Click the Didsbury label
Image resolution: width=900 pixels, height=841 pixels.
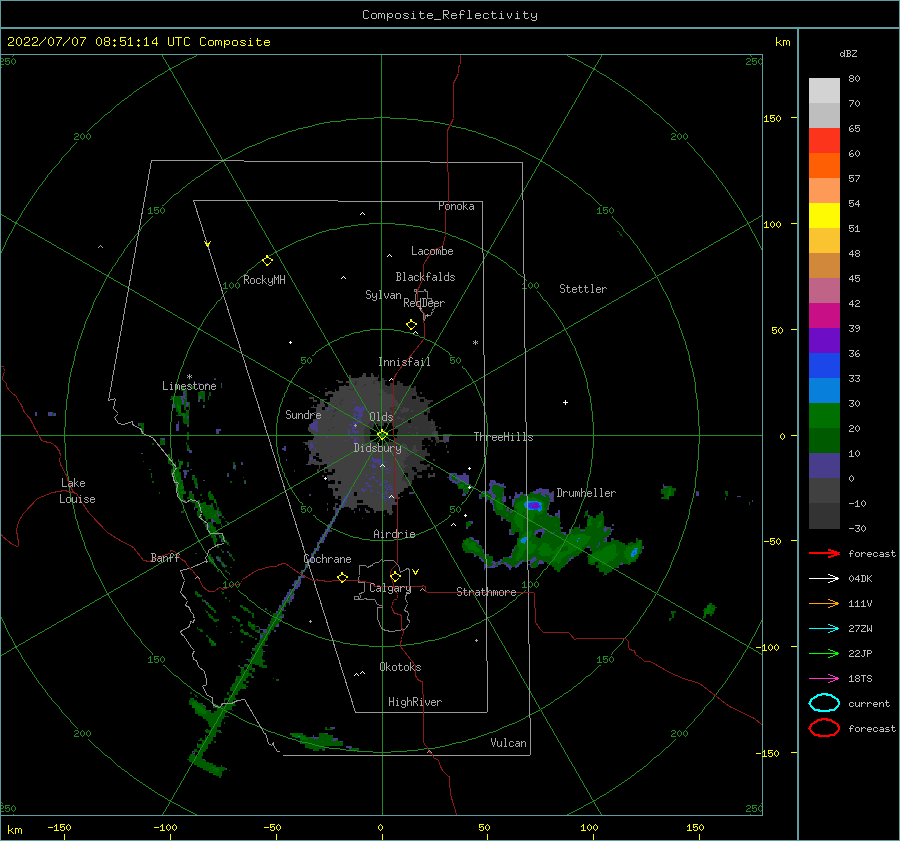point(378,448)
